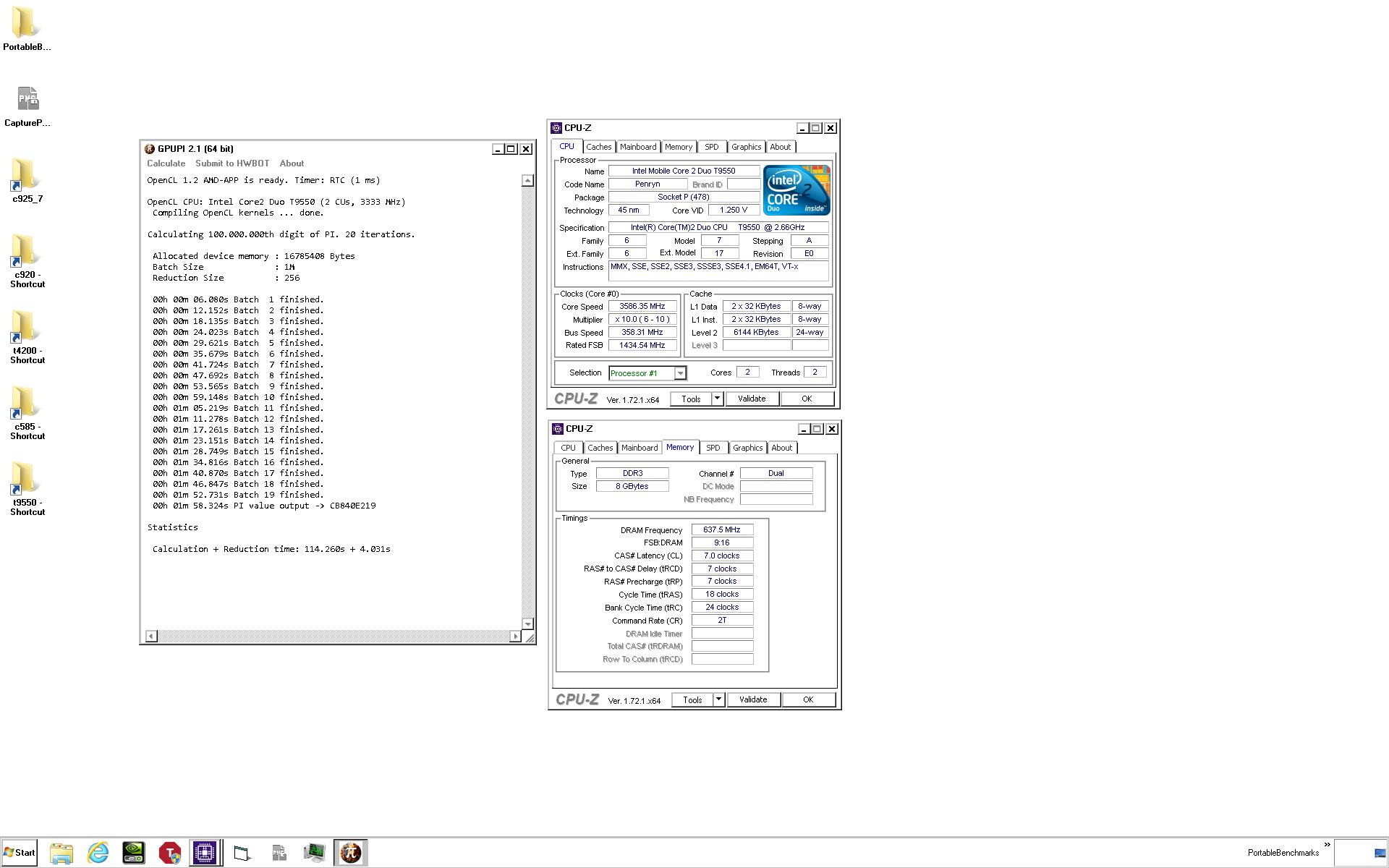Click GPUPI horizontal scrollbar left arrow
This screenshot has height=868, width=1389.
pos(151,637)
